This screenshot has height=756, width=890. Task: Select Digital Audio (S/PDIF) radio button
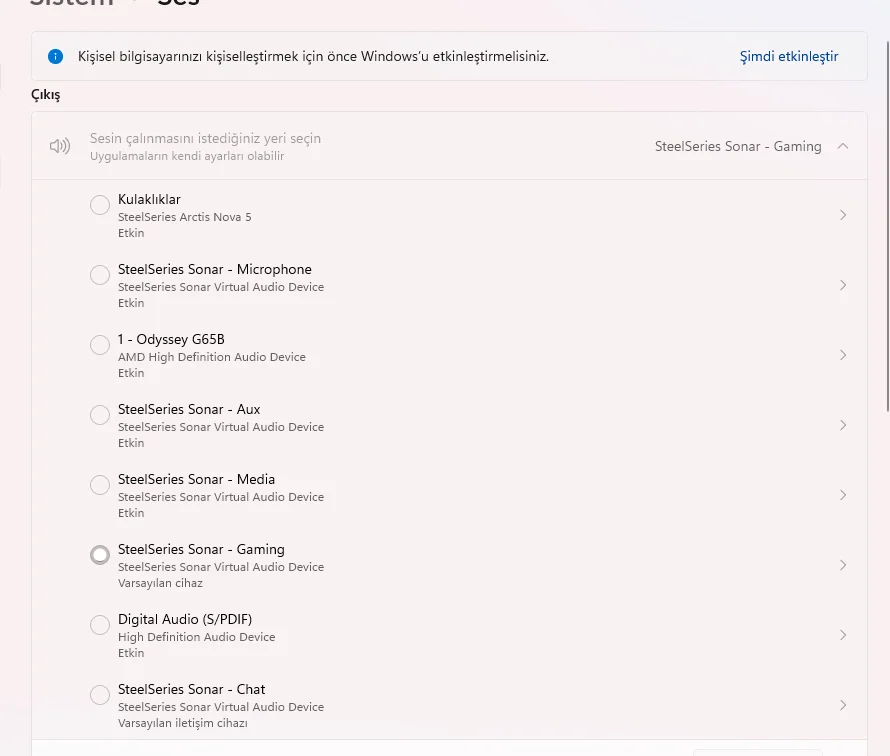(x=100, y=624)
